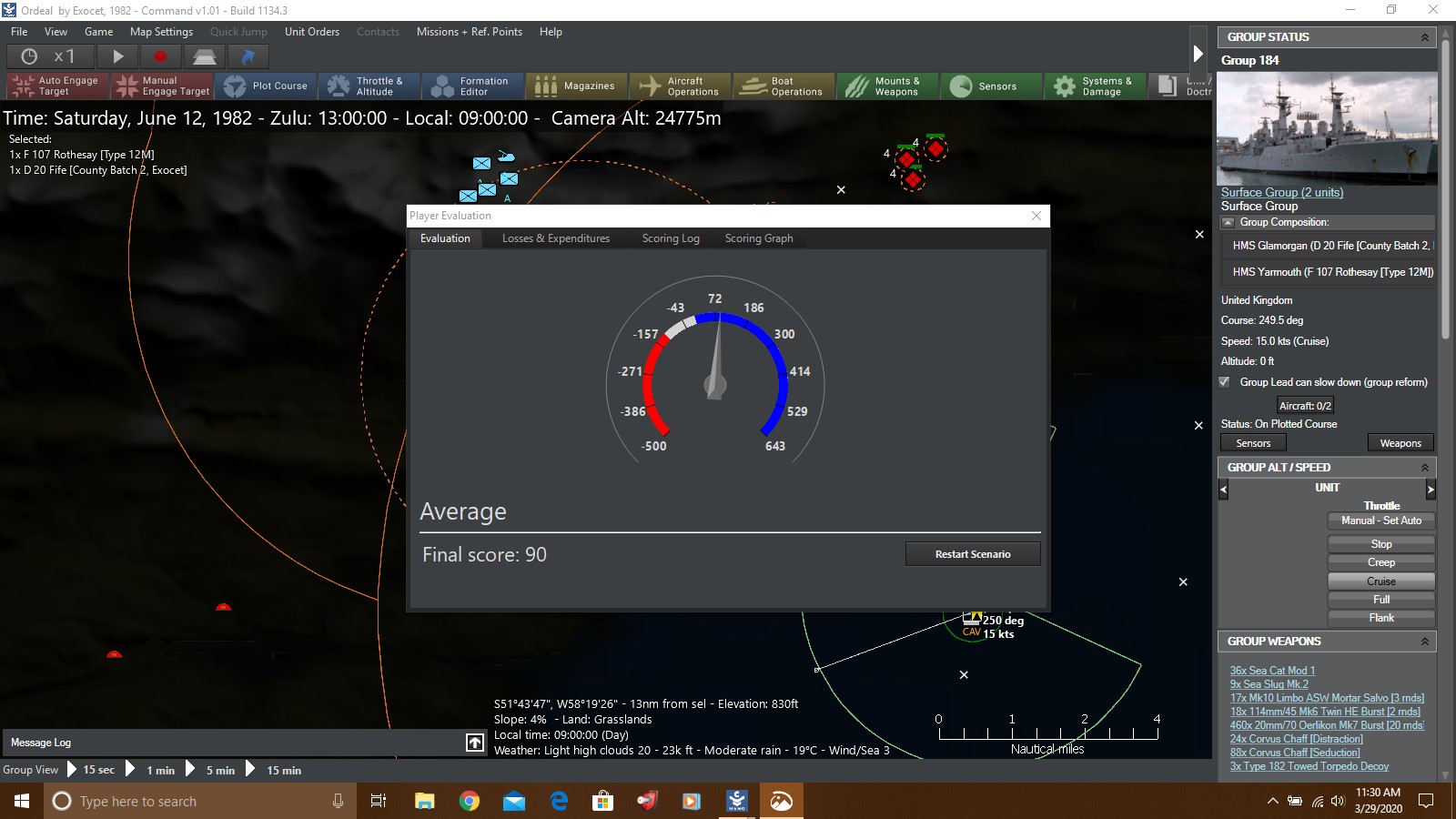Open the 9x Sea Slug Mk2 link

1269,684
